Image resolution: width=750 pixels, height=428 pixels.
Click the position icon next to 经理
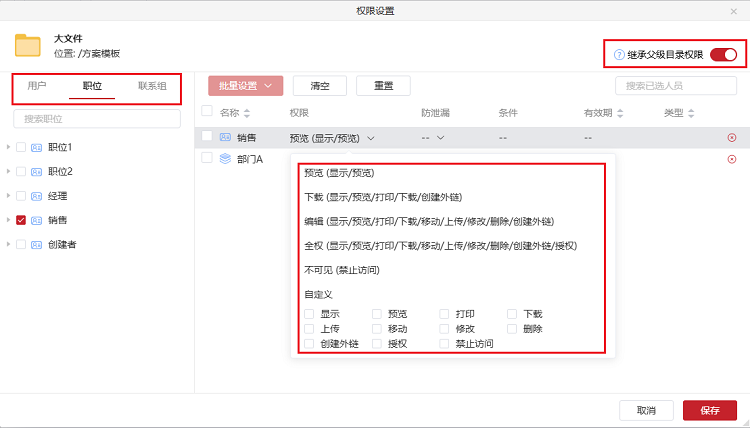click(x=36, y=196)
